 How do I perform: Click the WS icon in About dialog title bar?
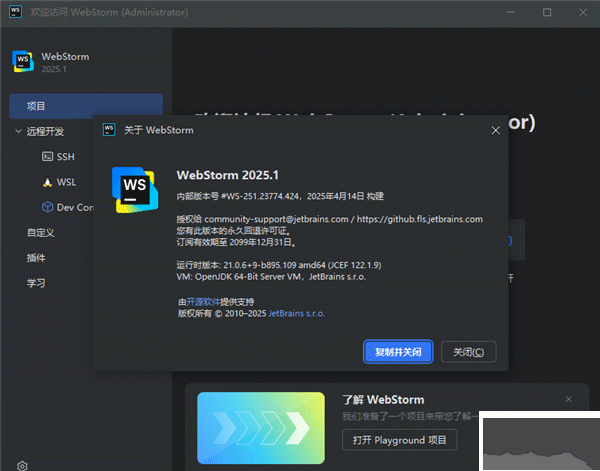tap(109, 130)
